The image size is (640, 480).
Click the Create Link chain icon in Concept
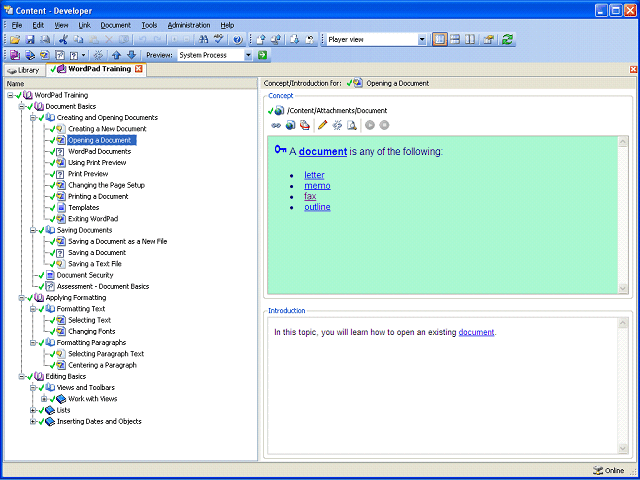tap(276, 125)
